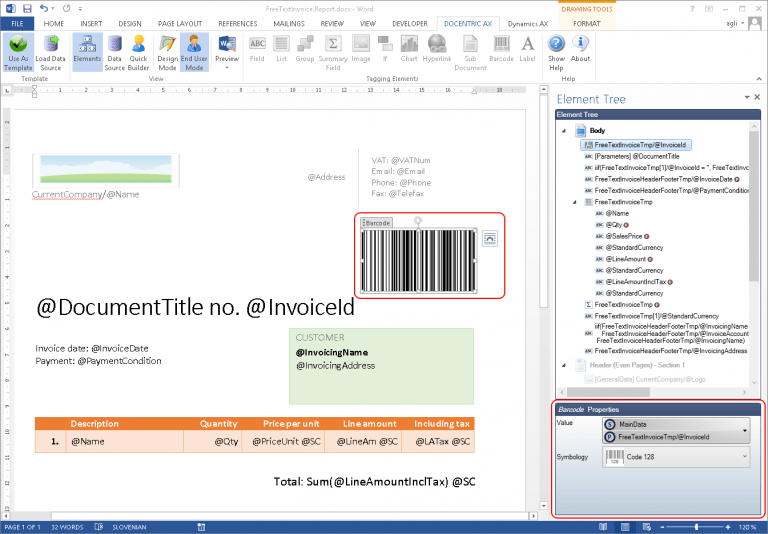The image size is (768, 534).
Task: Open Word Help question mark
Action: [692, 9]
